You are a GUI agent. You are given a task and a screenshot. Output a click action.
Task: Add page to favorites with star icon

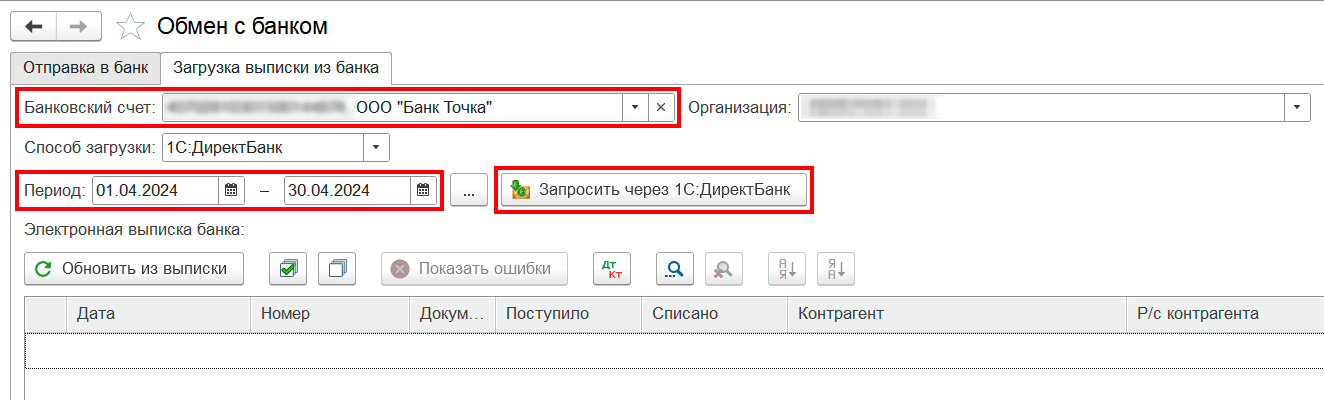pyautogui.click(x=130, y=27)
